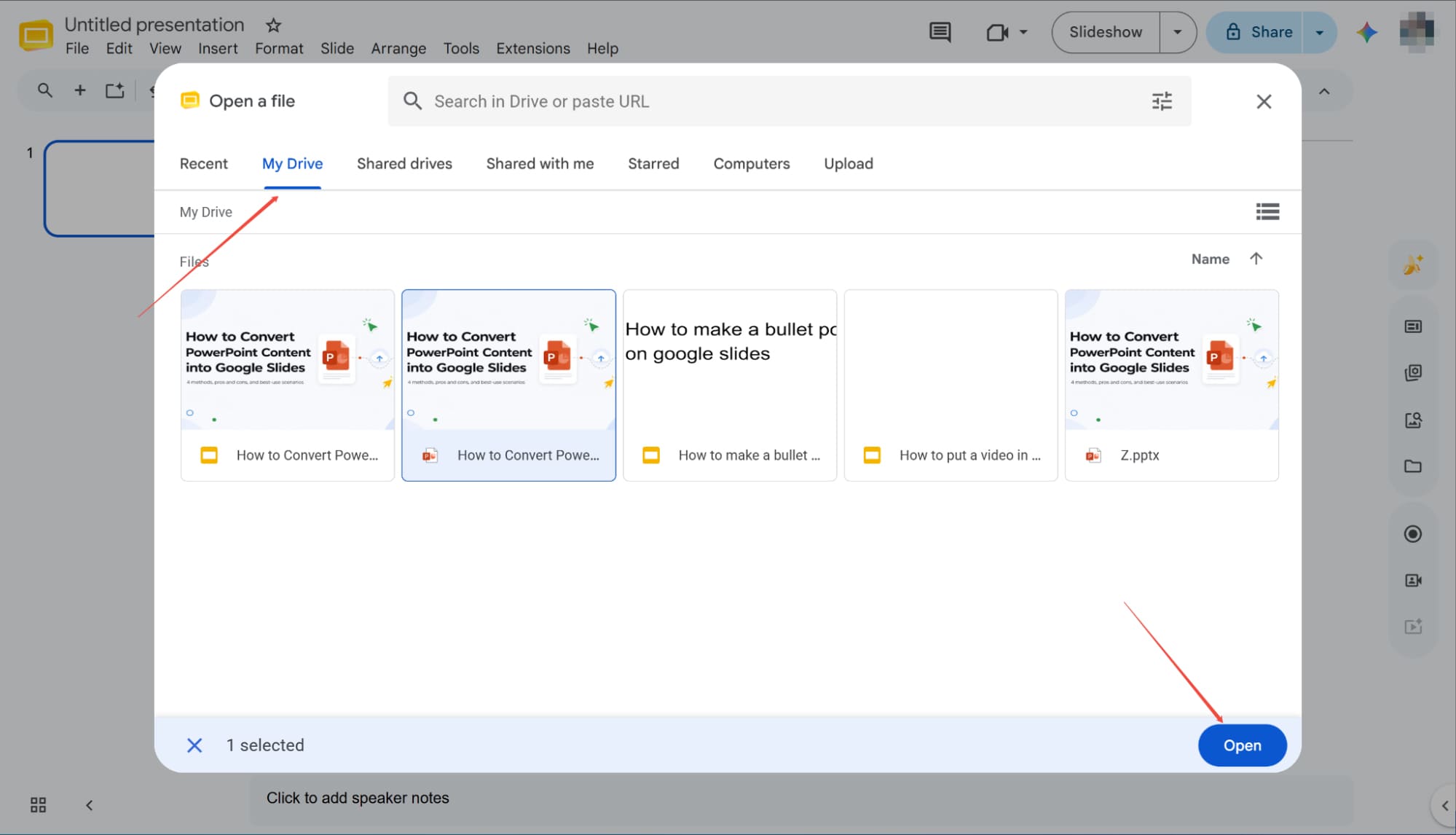The image size is (1456, 835).
Task: Click the blue Open button
Action: [1242, 745]
